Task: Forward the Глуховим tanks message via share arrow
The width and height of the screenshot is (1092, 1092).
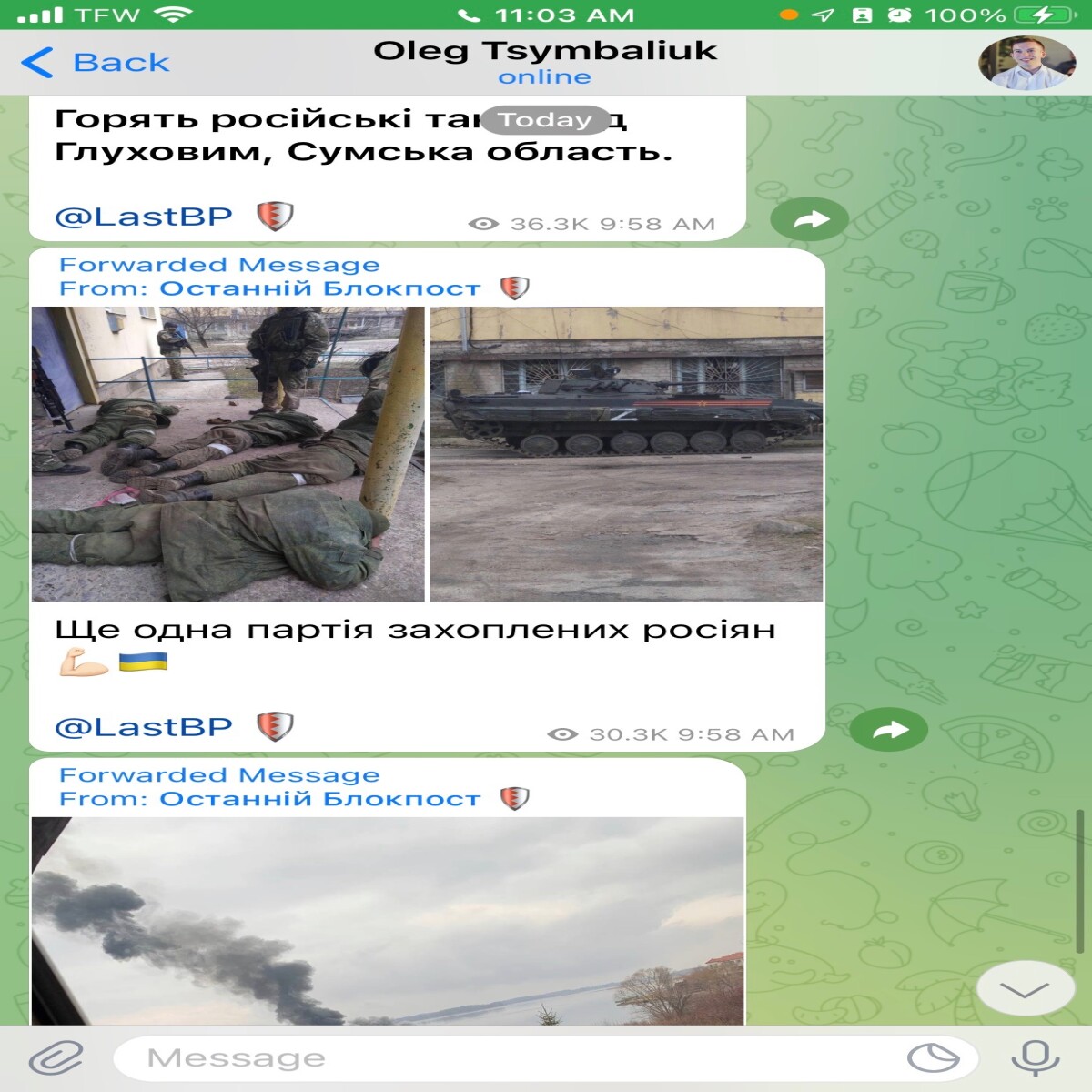Action: pyautogui.click(x=810, y=219)
